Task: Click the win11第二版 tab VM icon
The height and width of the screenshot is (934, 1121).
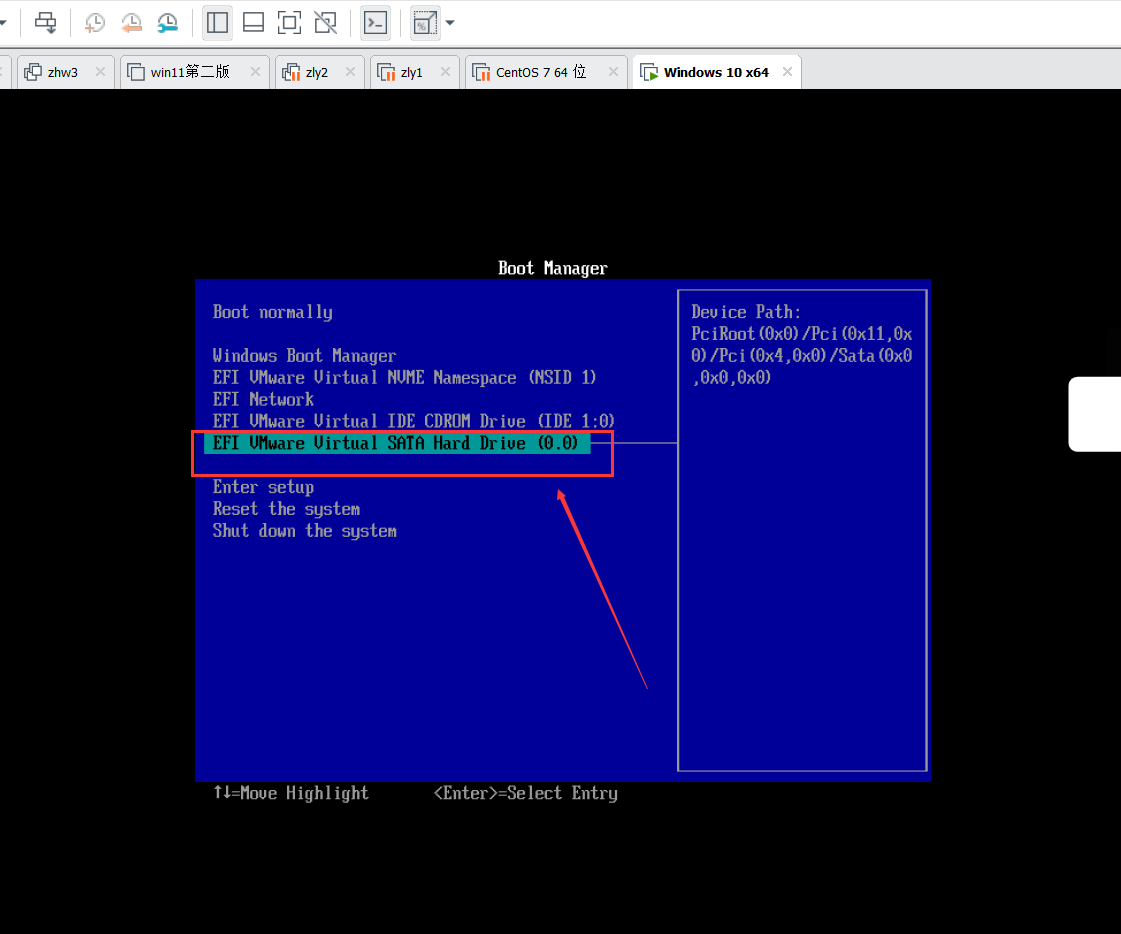Action: [136, 72]
